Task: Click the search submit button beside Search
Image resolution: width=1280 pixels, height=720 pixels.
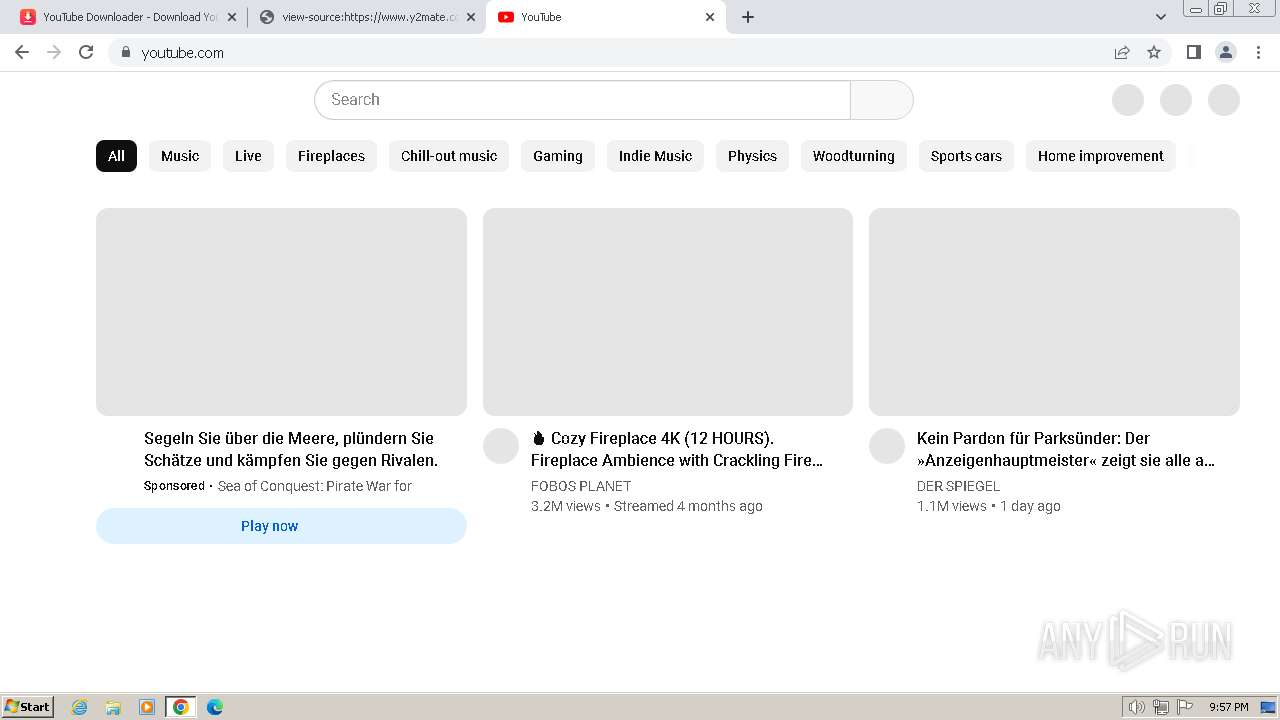Action: [x=881, y=100]
